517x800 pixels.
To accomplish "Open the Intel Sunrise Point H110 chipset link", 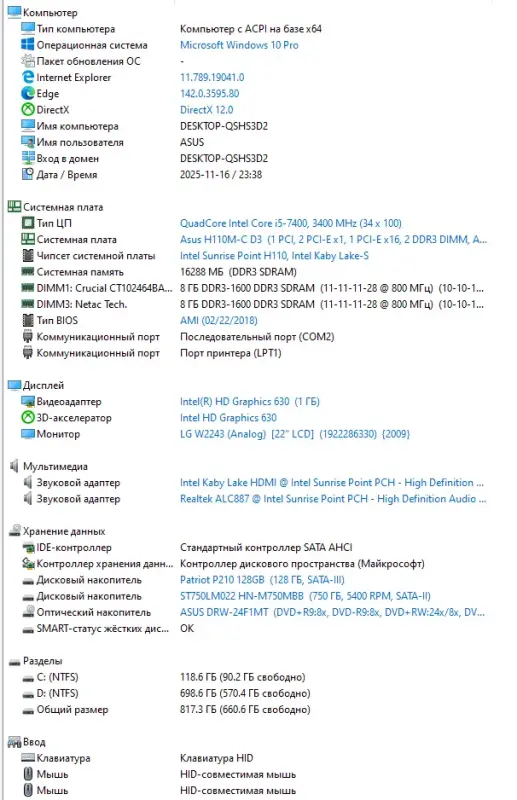I will coord(274,256).
